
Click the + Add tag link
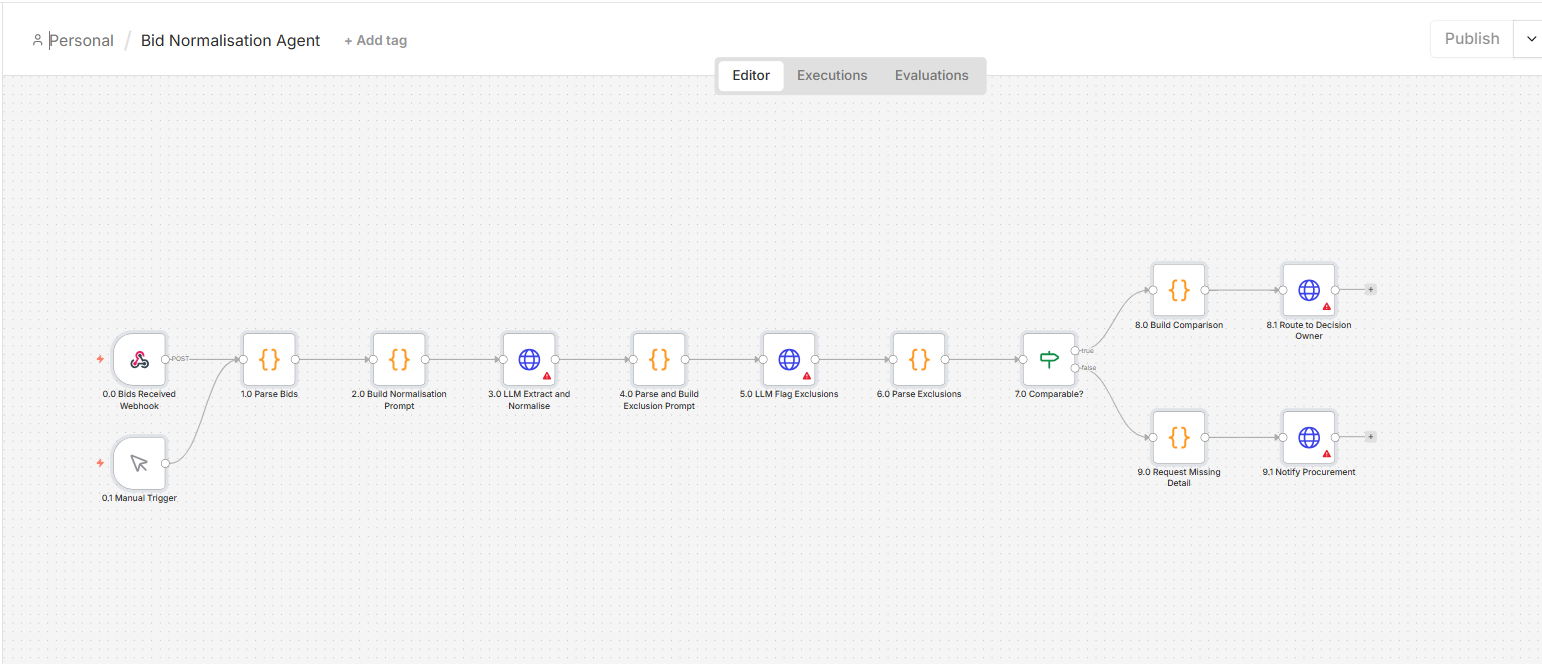(x=376, y=41)
